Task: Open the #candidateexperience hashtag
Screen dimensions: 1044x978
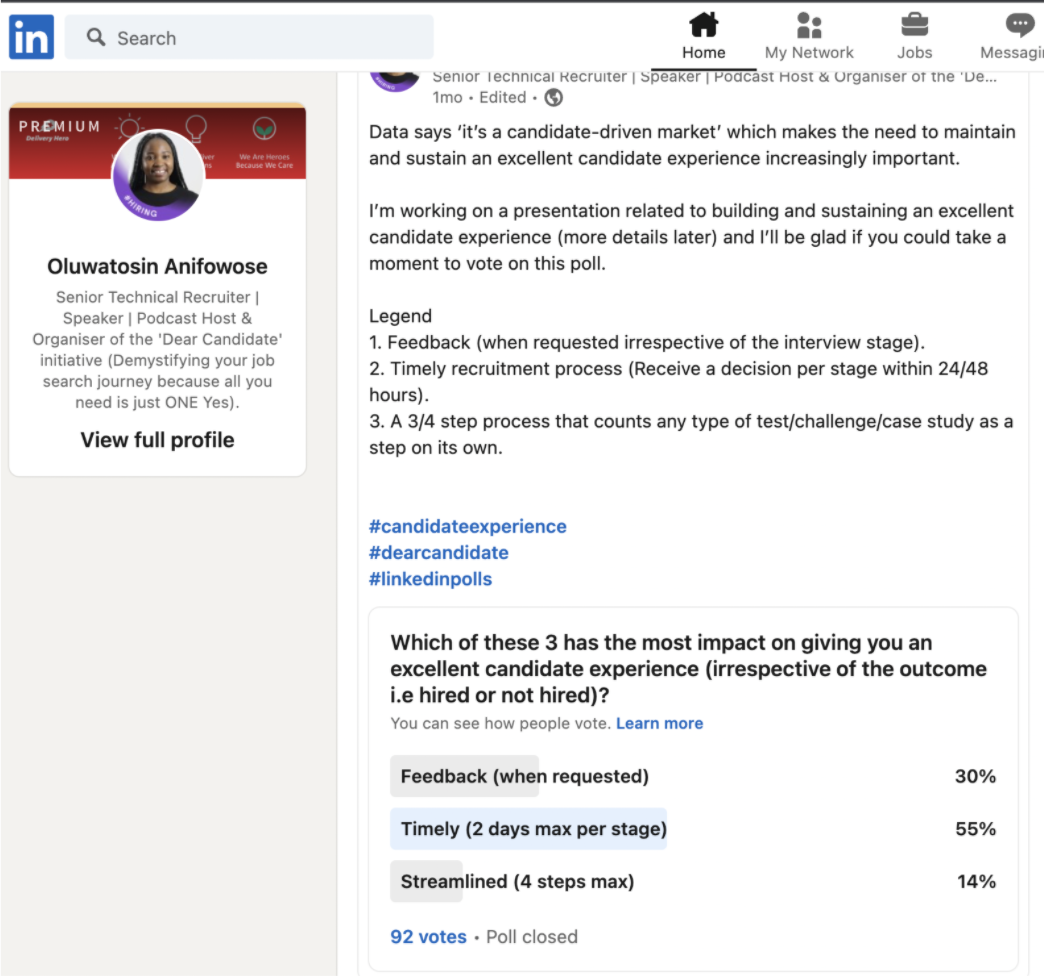Action: pyautogui.click(x=467, y=527)
